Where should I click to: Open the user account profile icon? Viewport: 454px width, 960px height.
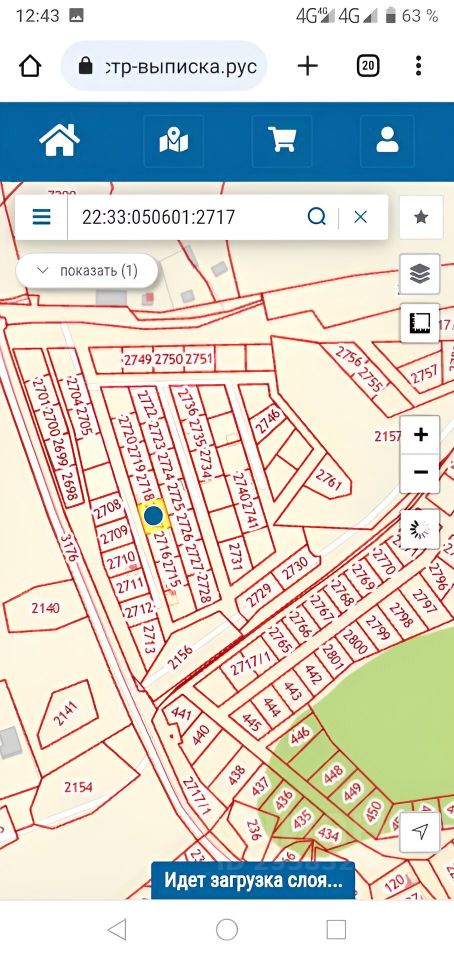(387, 141)
